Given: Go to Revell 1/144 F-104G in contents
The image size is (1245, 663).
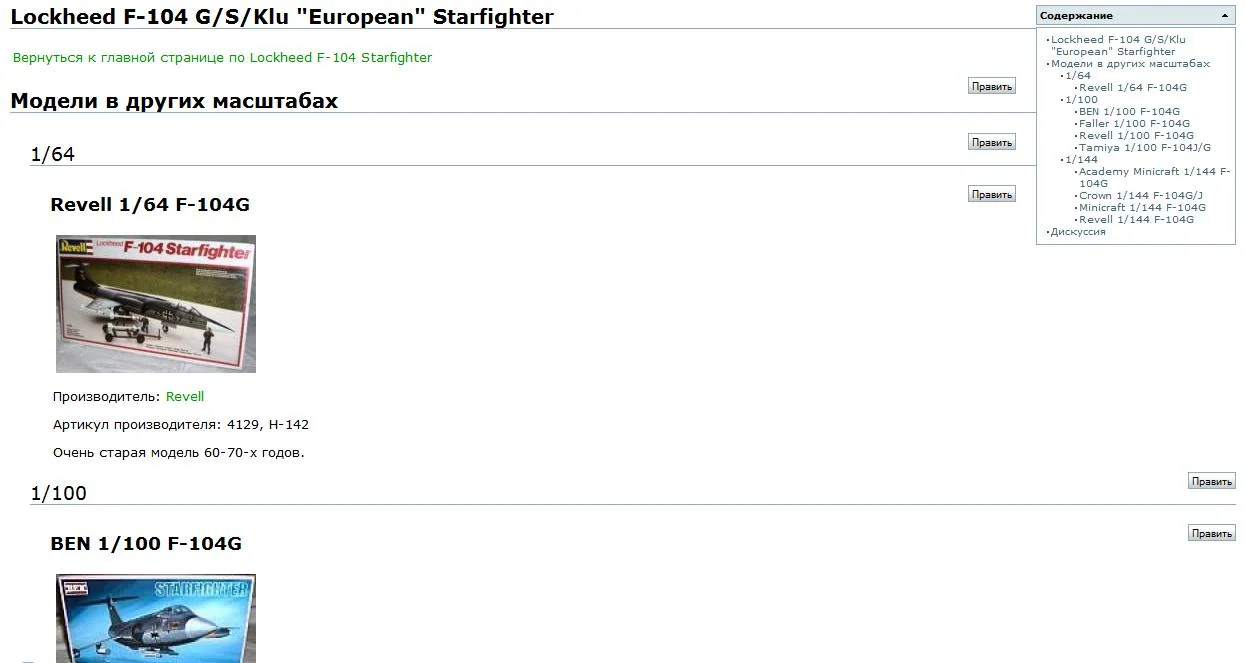Looking at the screenshot, I should [x=1136, y=220].
